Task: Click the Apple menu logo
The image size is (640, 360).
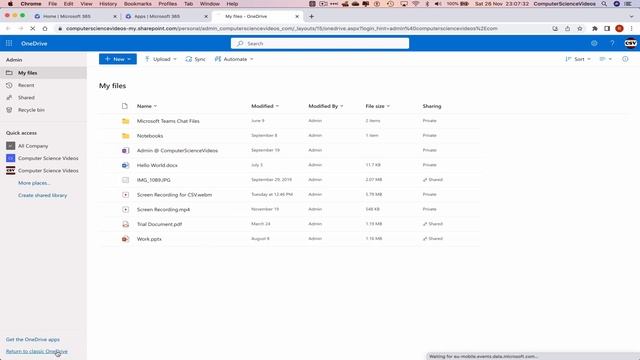Action: (10, 4)
